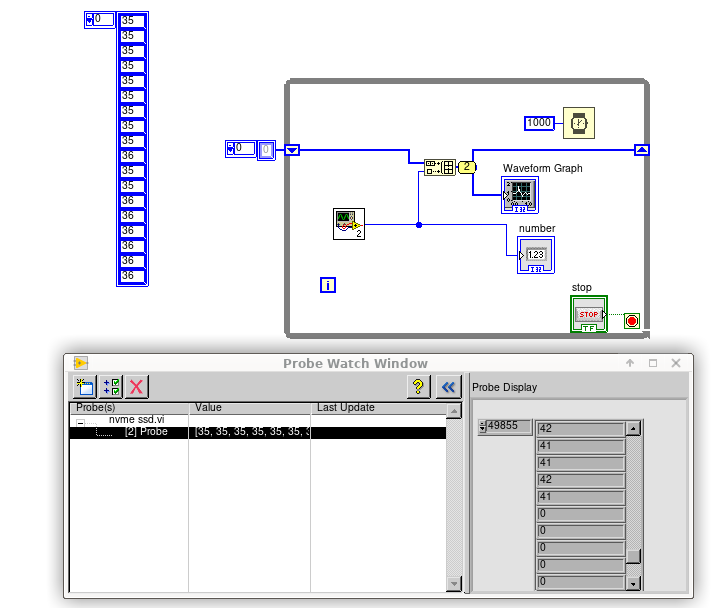Click the New Probe toolbar icon
This screenshot has height=608, width=723.
(85, 386)
